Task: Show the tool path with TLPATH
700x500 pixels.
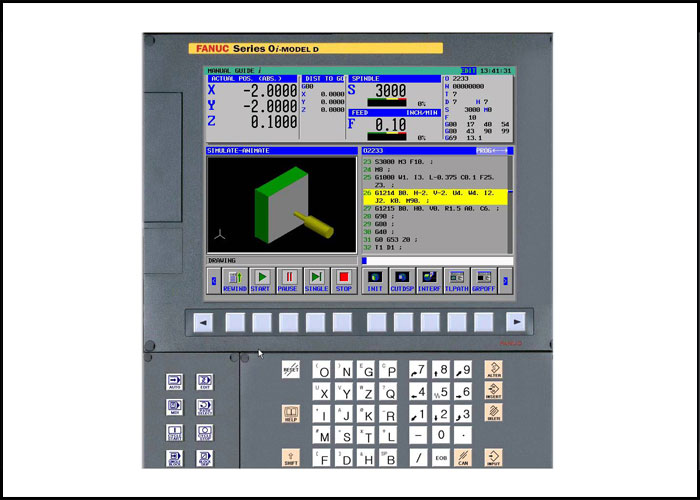Action: point(457,281)
